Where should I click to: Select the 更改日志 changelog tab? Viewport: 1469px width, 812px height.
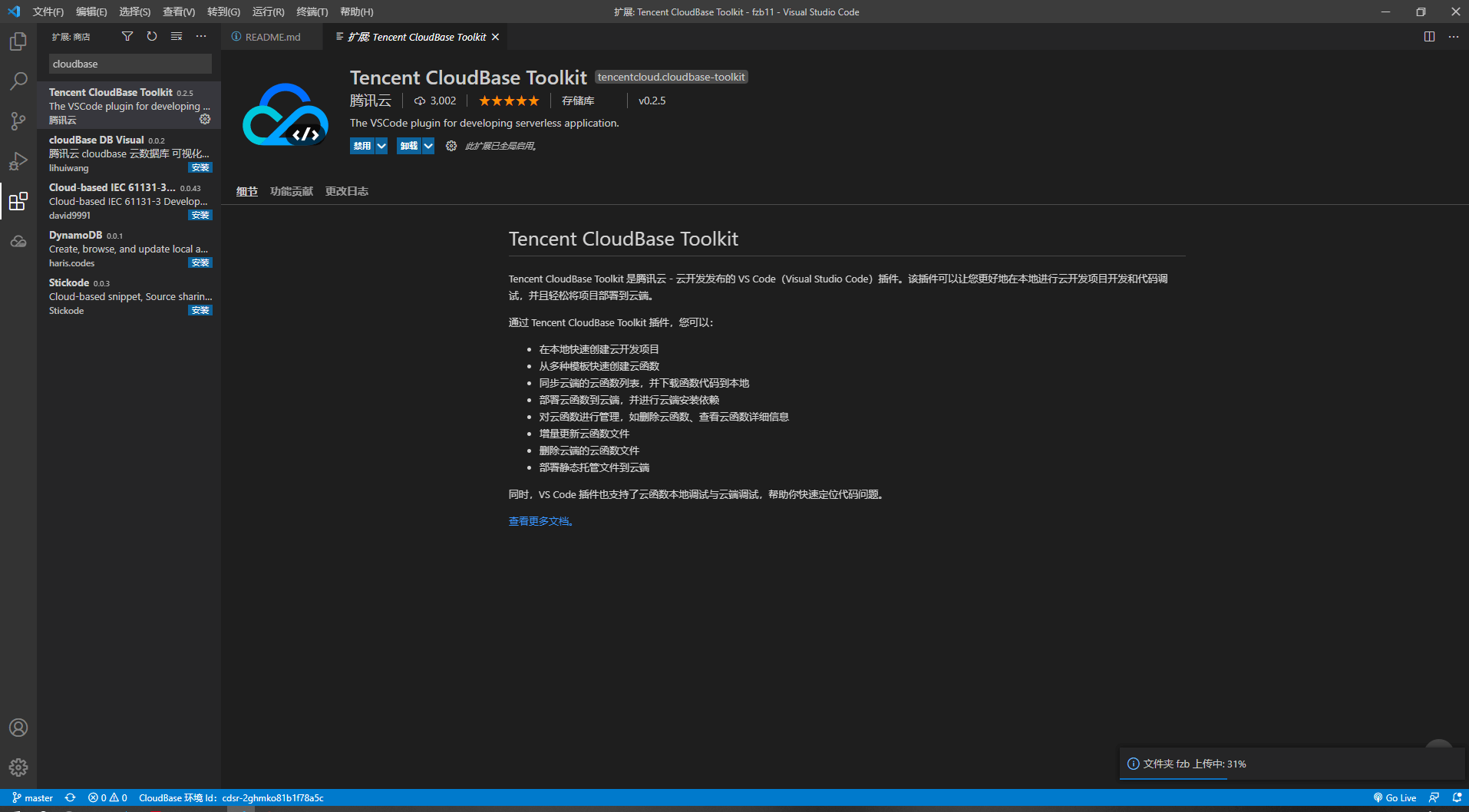pyautogui.click(x=347, y=191)
